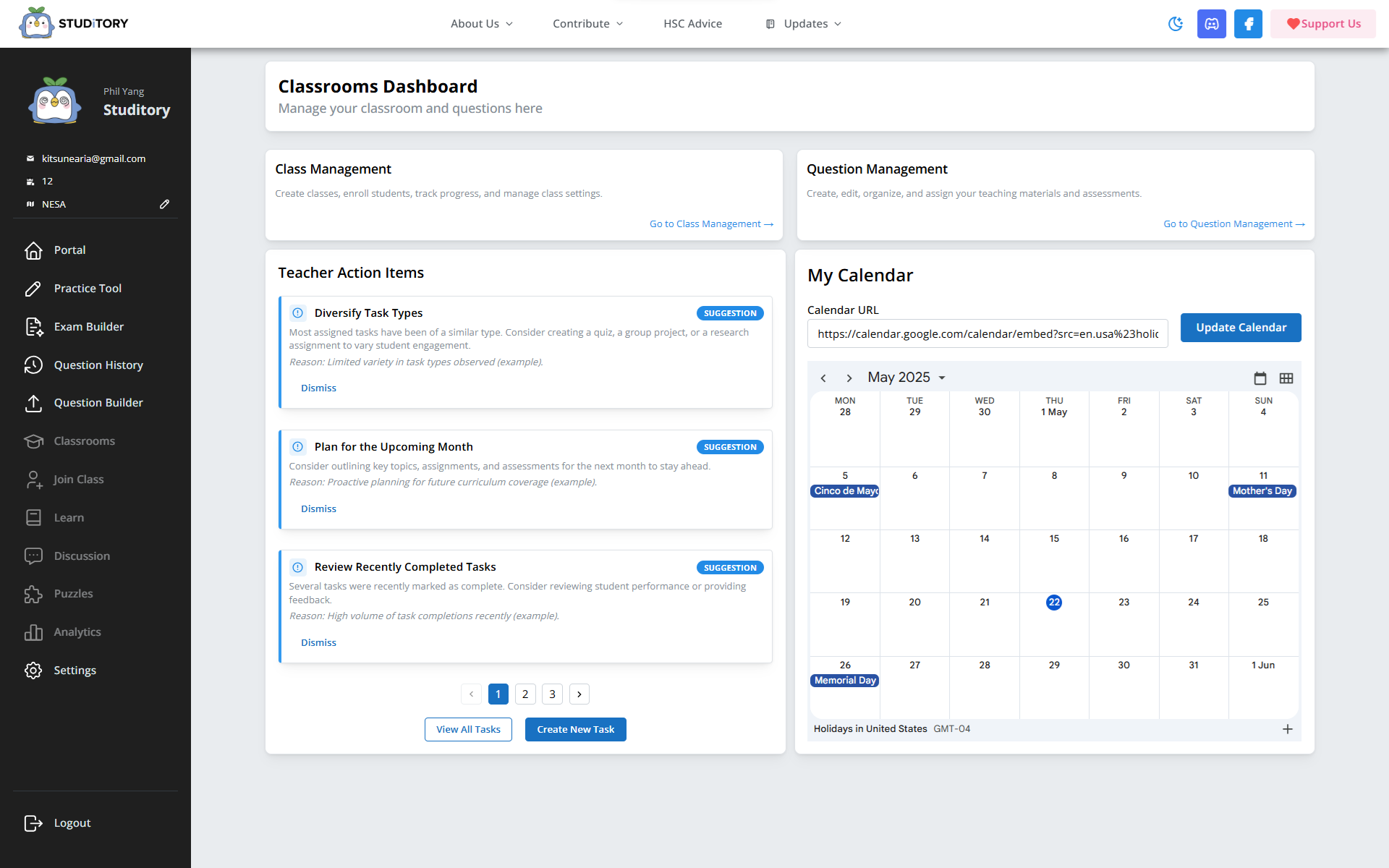Click info icon on Review Recently Completed Tasks

coord(297,567)
